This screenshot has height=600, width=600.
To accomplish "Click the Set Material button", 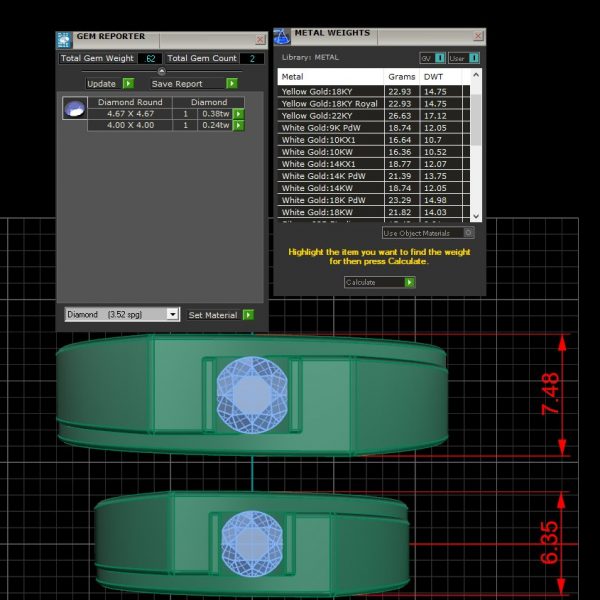I will pyautogui.click(x=221, y=315).
